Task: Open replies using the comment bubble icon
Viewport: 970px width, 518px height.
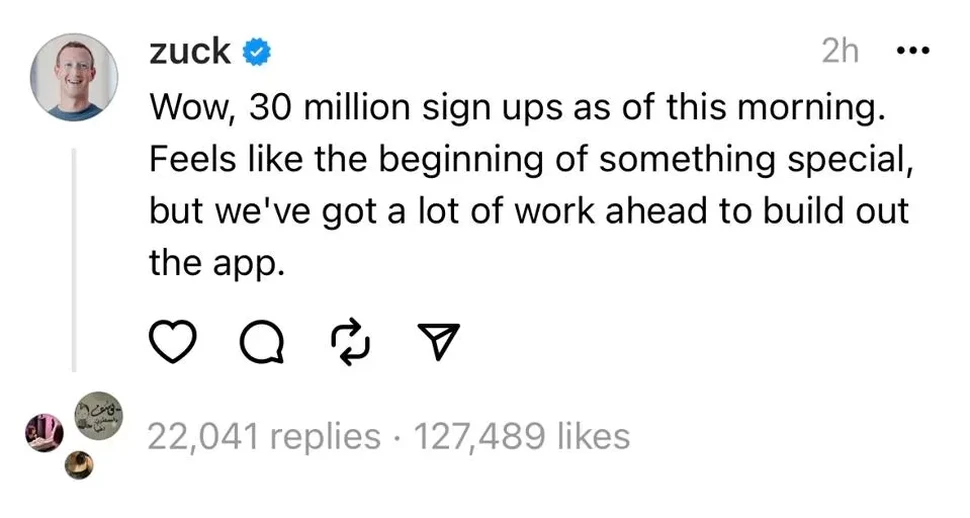Action: (262, 343)
